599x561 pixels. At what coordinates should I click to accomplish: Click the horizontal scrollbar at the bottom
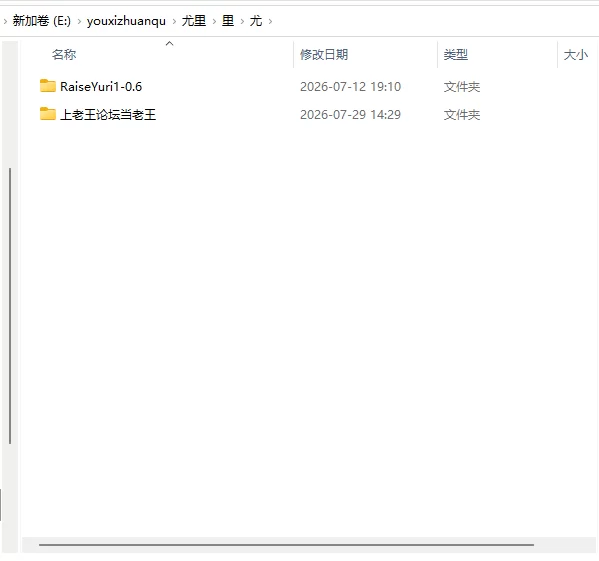click(x=286, y=545)
